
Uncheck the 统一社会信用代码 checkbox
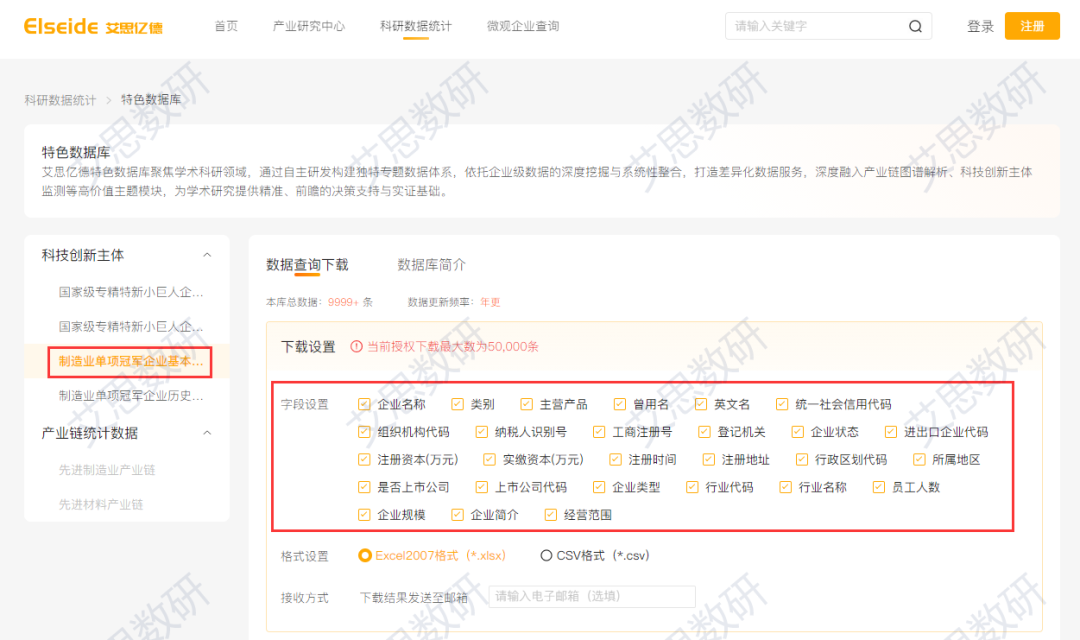(x=782, y=404)
